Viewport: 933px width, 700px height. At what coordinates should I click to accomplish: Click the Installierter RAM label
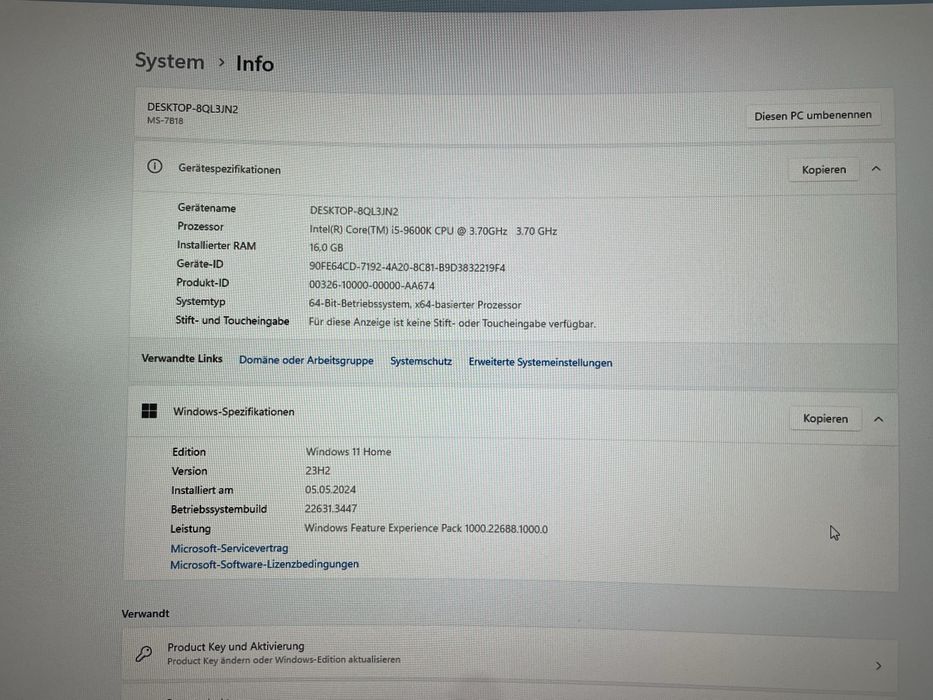(216, 245)
